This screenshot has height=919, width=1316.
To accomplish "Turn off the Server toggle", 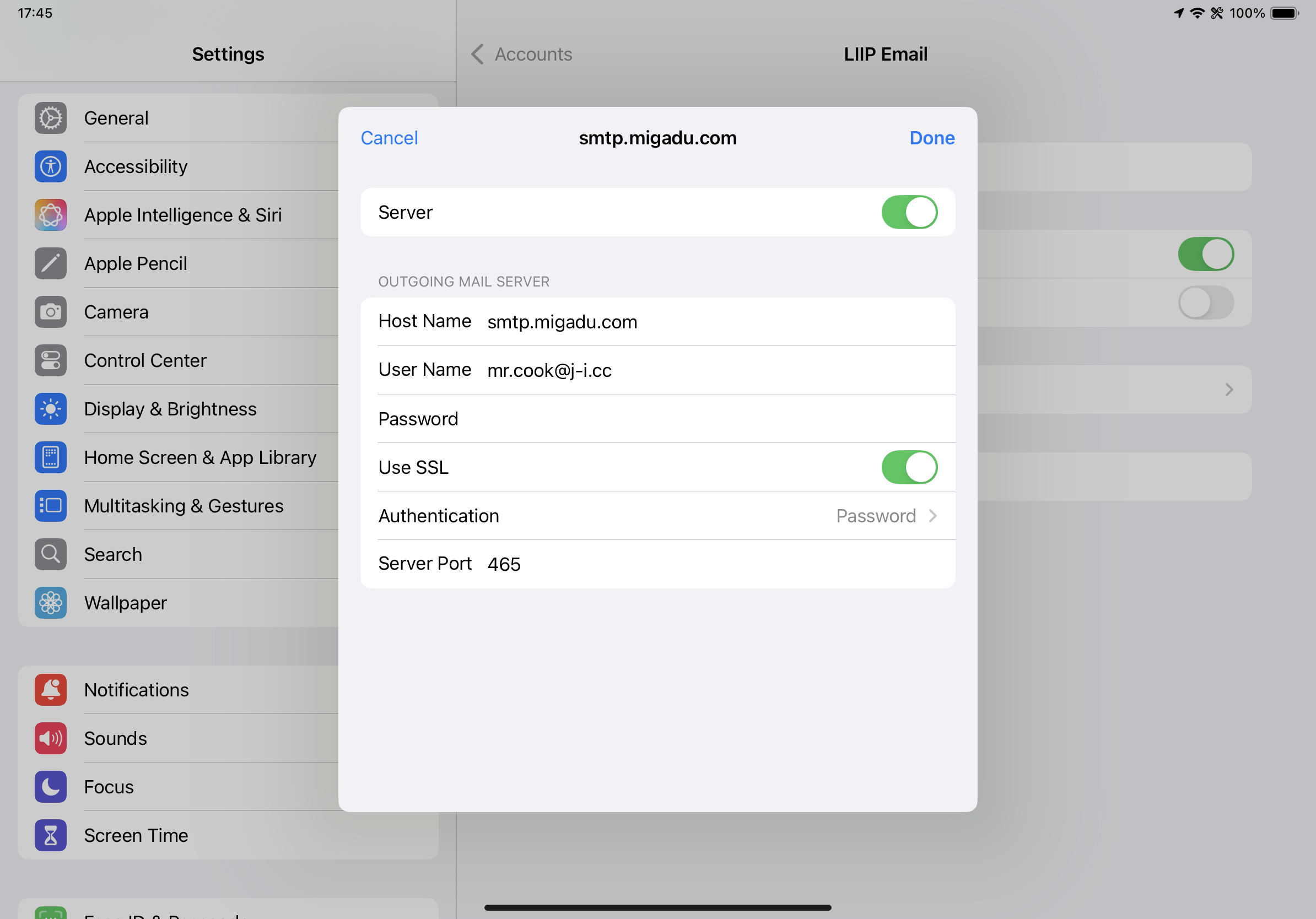I will click(909, 213).
